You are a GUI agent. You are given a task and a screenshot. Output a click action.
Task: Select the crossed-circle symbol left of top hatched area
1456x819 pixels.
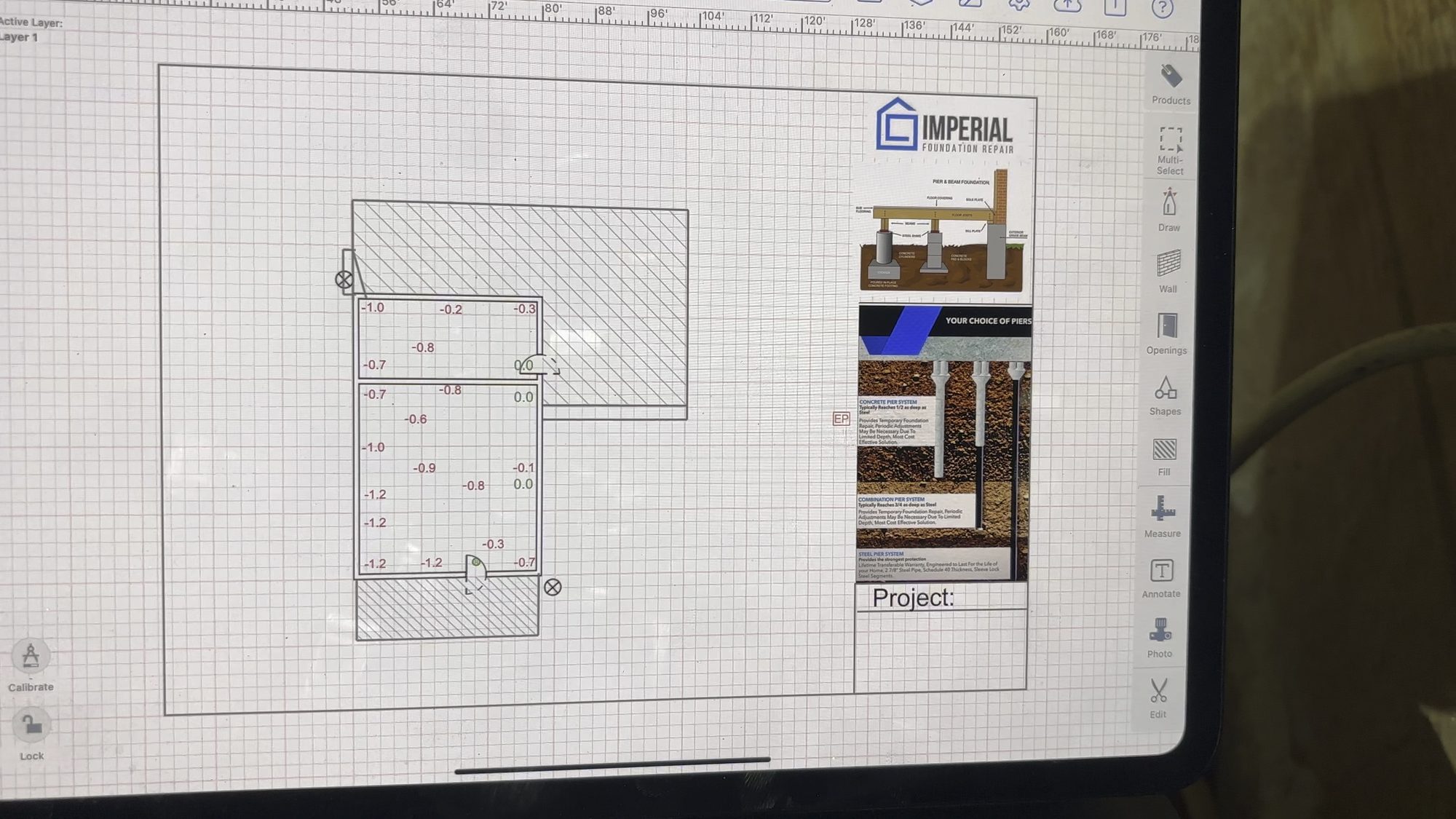coord(344,280)
